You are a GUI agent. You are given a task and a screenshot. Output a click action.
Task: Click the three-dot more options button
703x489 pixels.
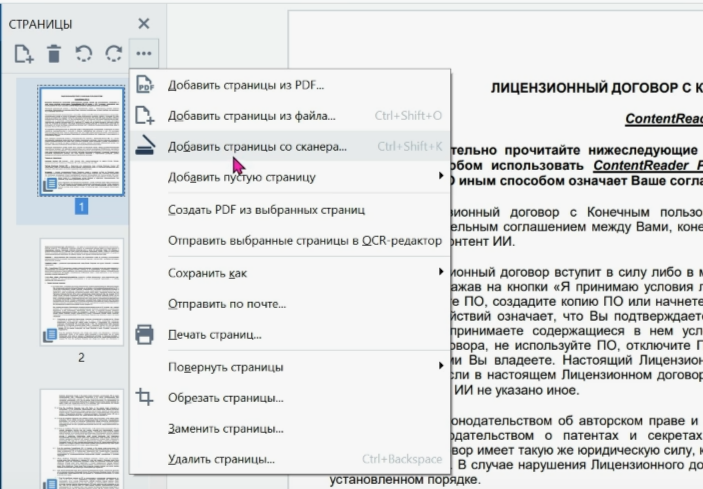(143, 54)
